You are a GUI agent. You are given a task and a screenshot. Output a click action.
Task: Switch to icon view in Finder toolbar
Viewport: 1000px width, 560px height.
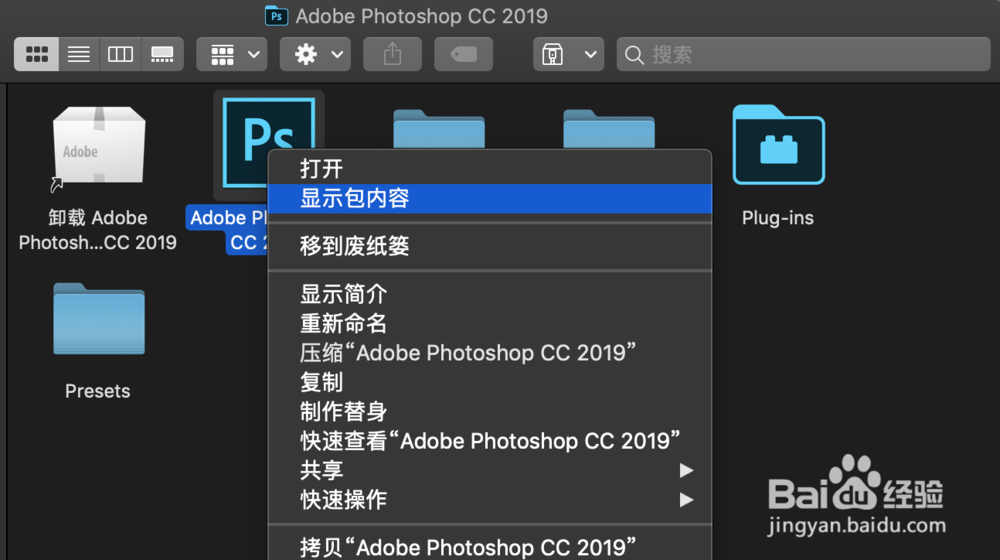tap(36, 55)
